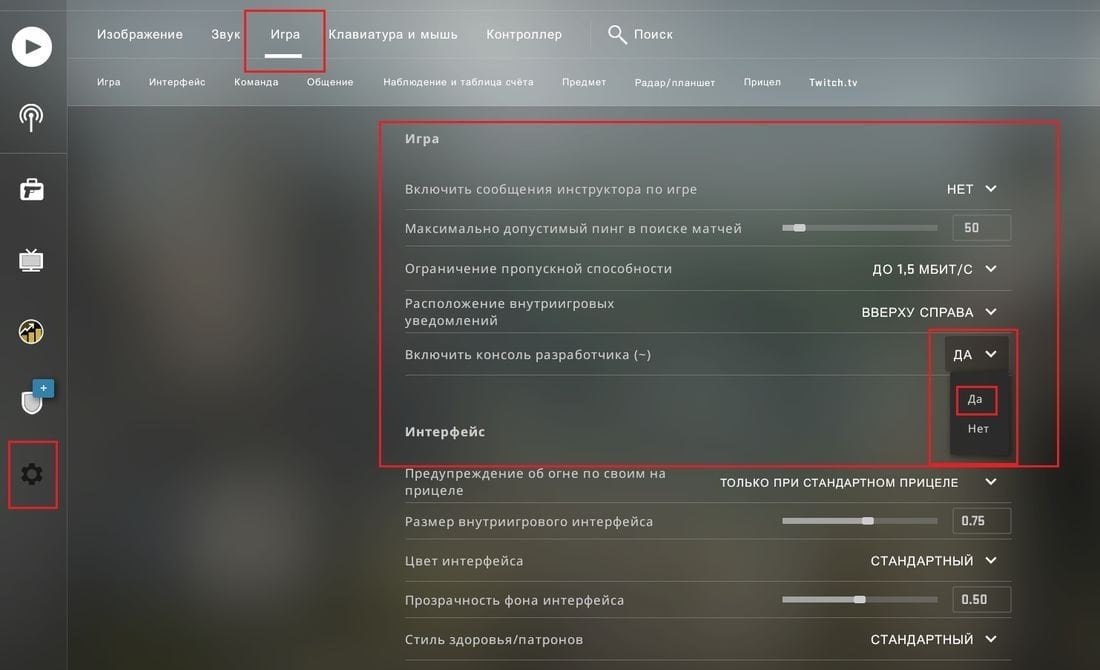Click the HUD size value field 0.75

[x=981, y=521]
